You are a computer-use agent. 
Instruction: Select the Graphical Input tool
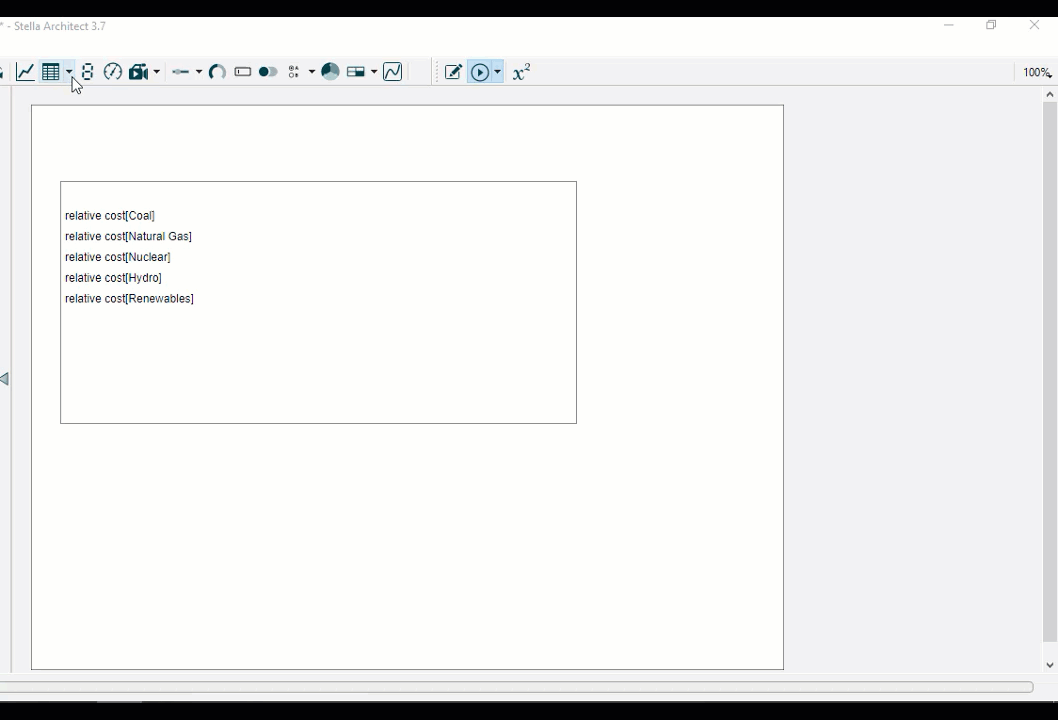click(x=393, y=72)
